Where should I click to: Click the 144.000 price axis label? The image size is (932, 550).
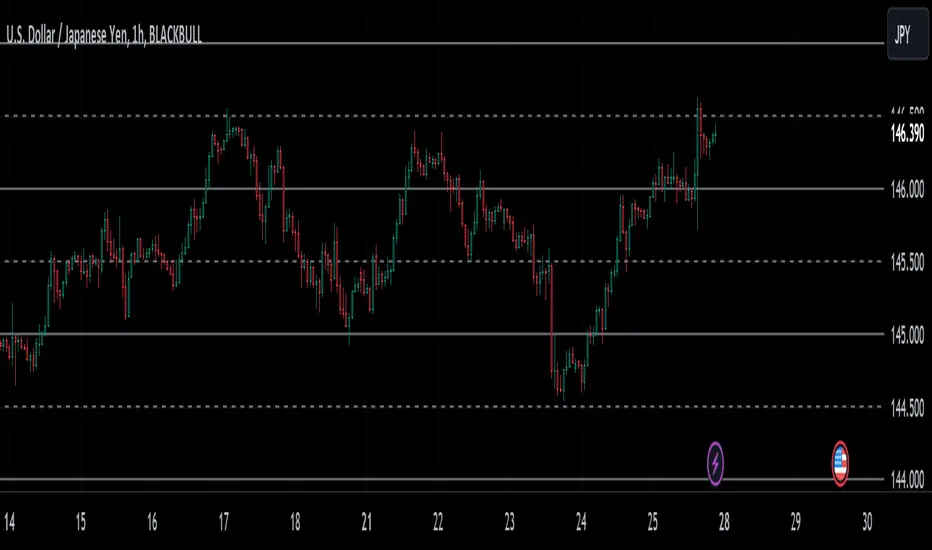pyautogui.click(x=908, y=479)
